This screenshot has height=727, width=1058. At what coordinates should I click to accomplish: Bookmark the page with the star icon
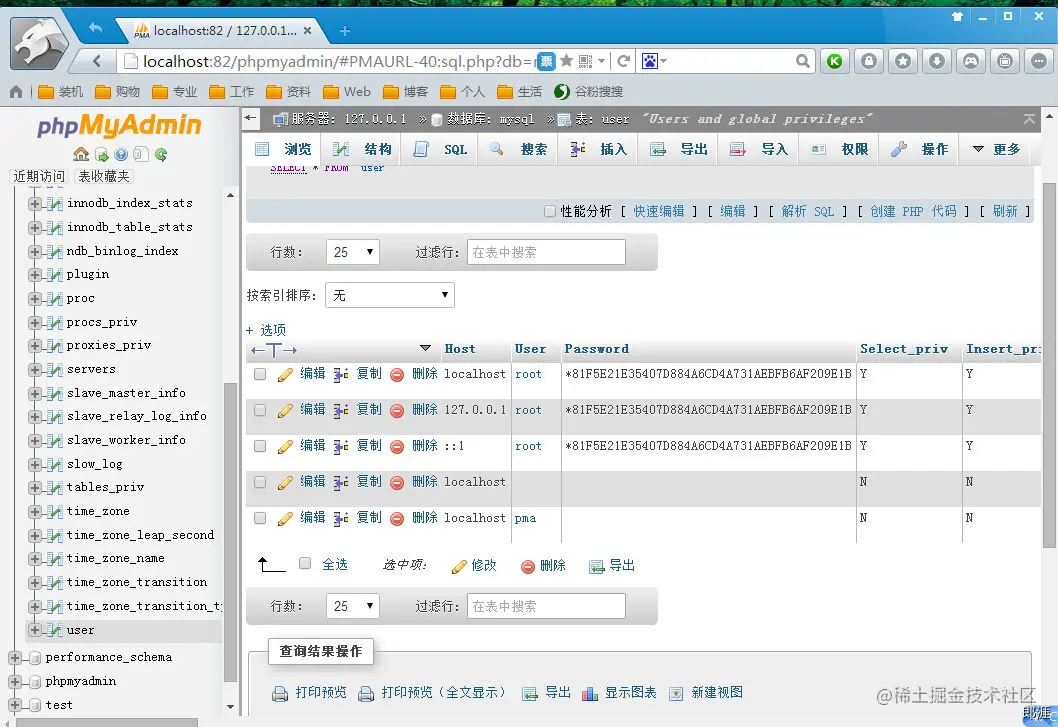pyautogui.click(x=567, y=61)
